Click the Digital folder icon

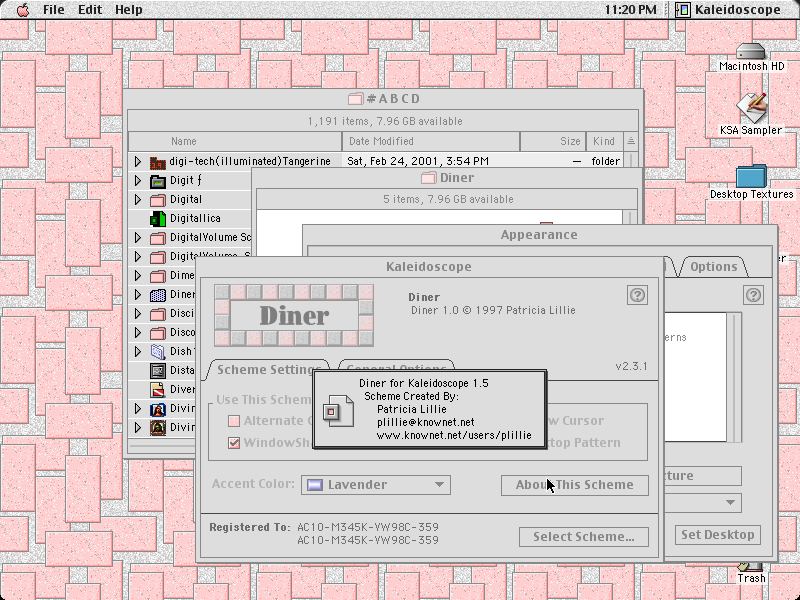[x=158, y=199]
